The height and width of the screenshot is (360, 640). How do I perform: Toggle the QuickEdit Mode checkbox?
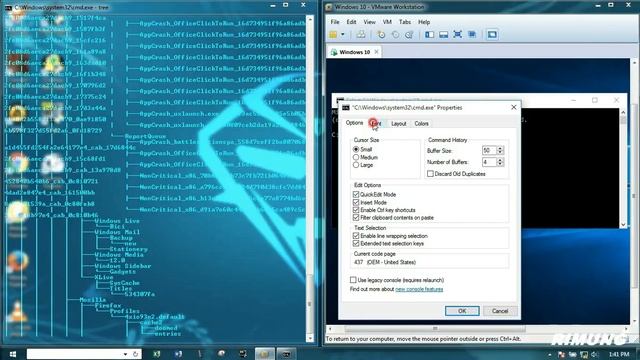[356, 195]
